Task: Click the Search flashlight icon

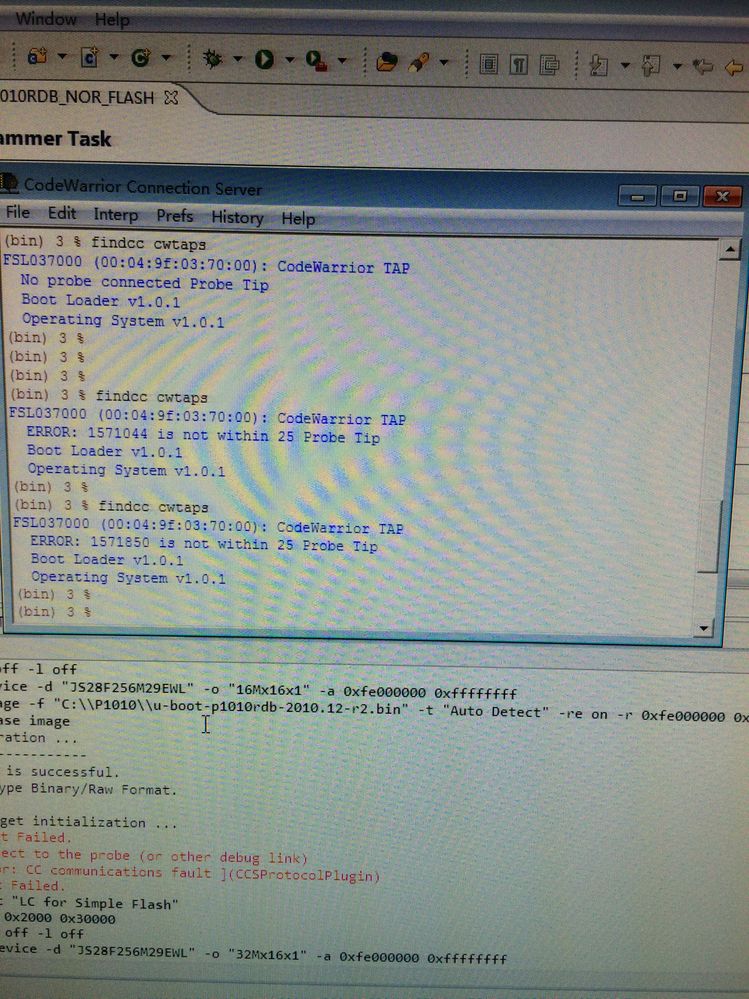Action: pyautogui.click(x=419, y=62)
